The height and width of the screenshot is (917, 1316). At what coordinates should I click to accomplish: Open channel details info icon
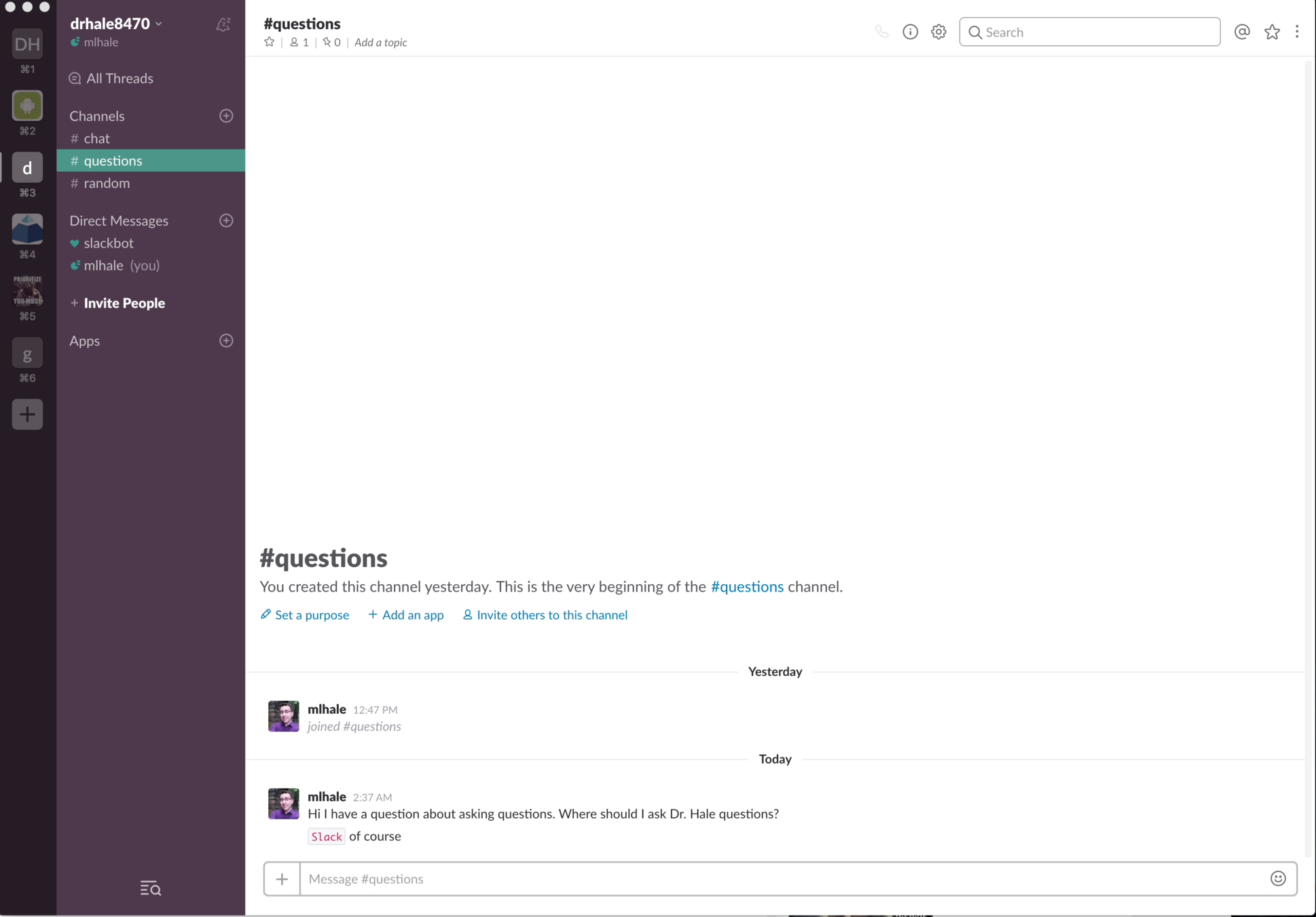[910, 32]
